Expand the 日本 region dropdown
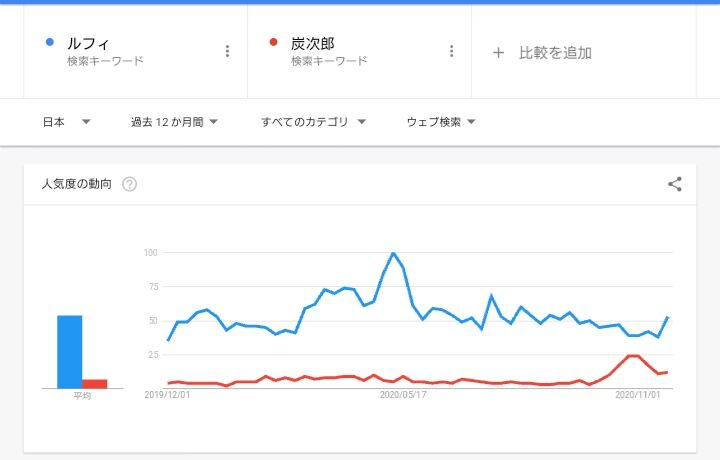 pos(67,122)
